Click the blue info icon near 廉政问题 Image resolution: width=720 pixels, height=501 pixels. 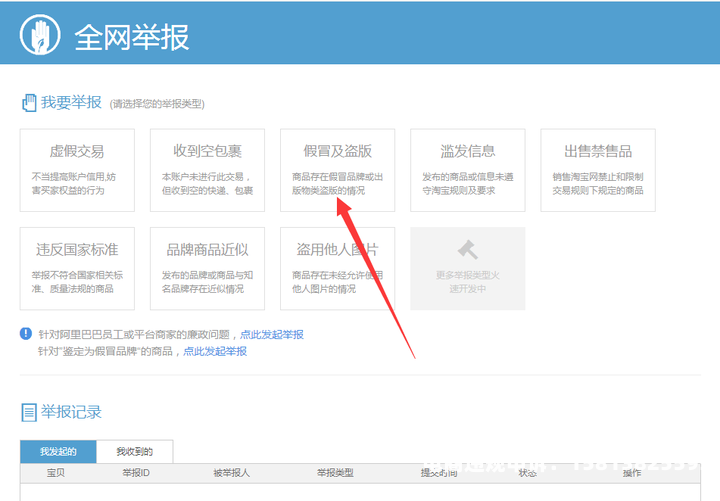pos(26,334)
